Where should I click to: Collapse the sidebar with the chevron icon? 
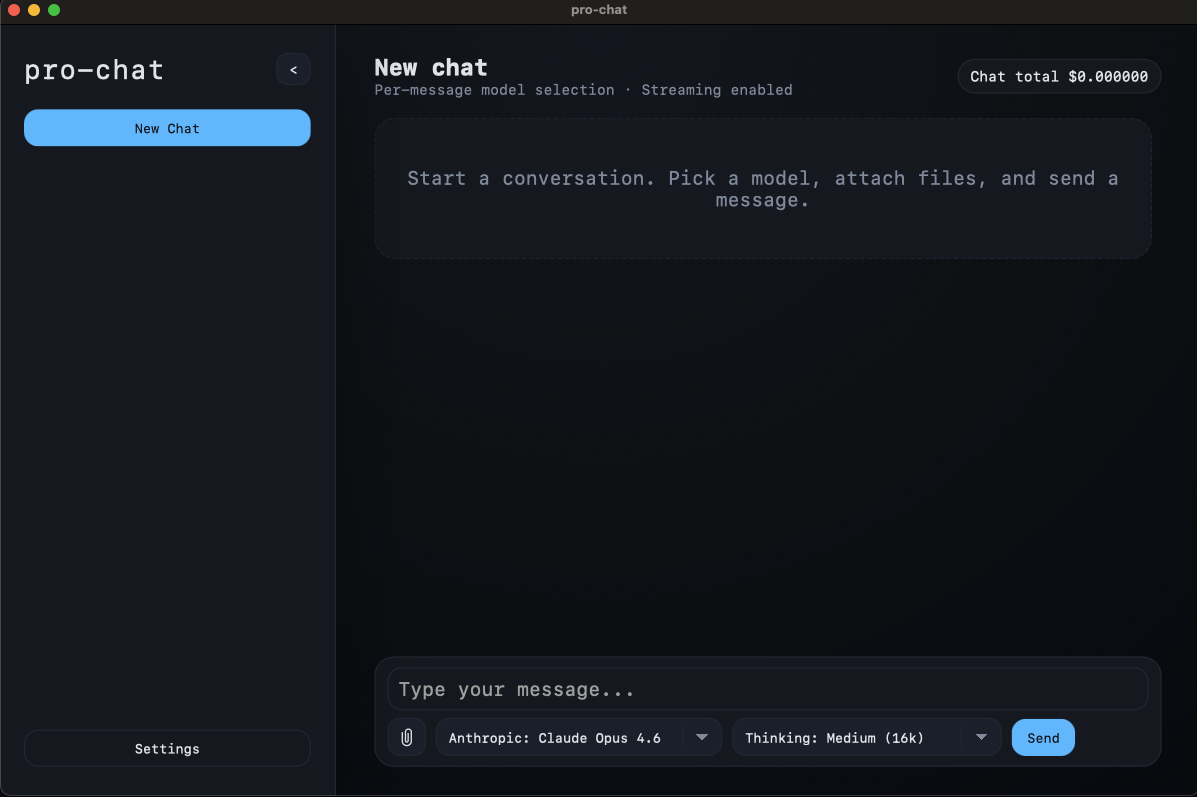293,69
